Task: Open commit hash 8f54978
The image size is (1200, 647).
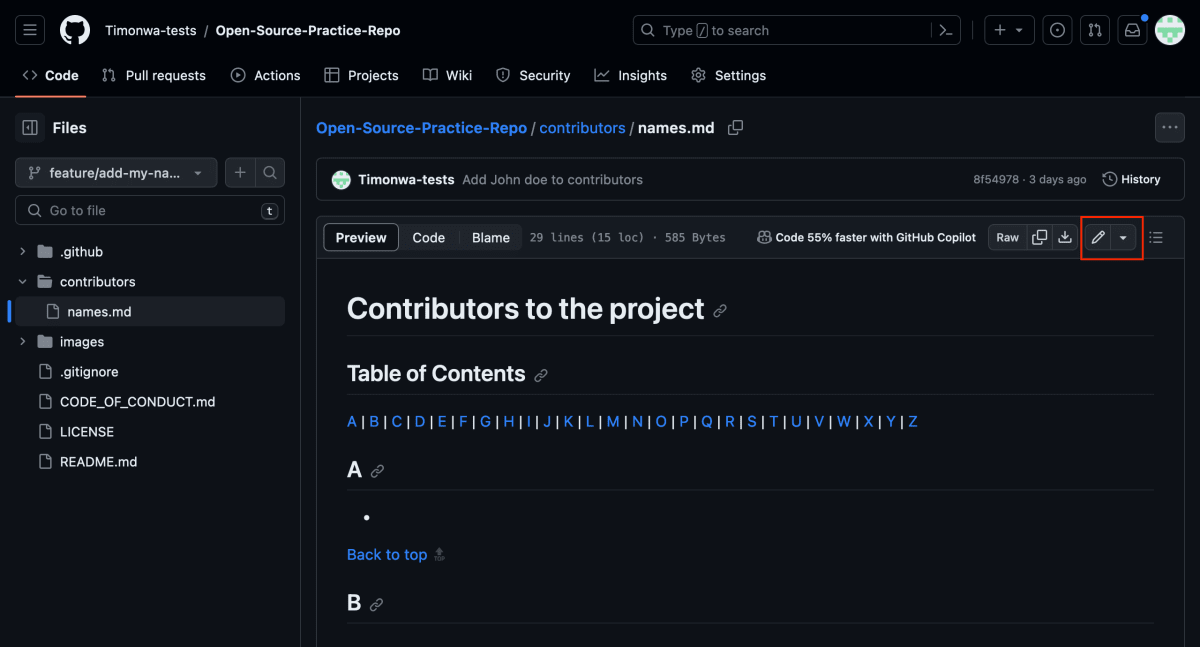Action: click(x=996, y=180)
